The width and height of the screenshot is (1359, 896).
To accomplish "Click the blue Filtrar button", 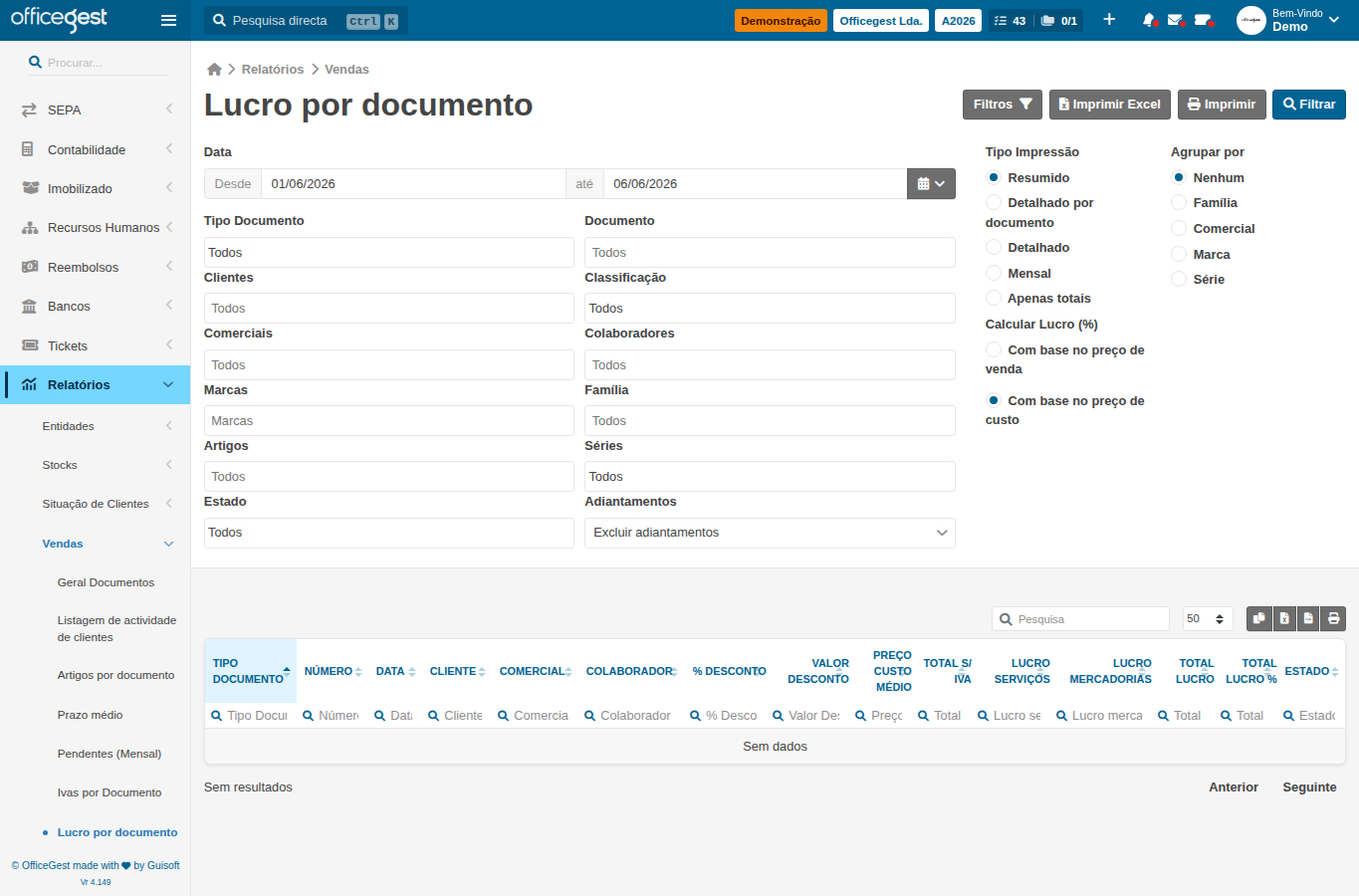I will point(1309,105).
